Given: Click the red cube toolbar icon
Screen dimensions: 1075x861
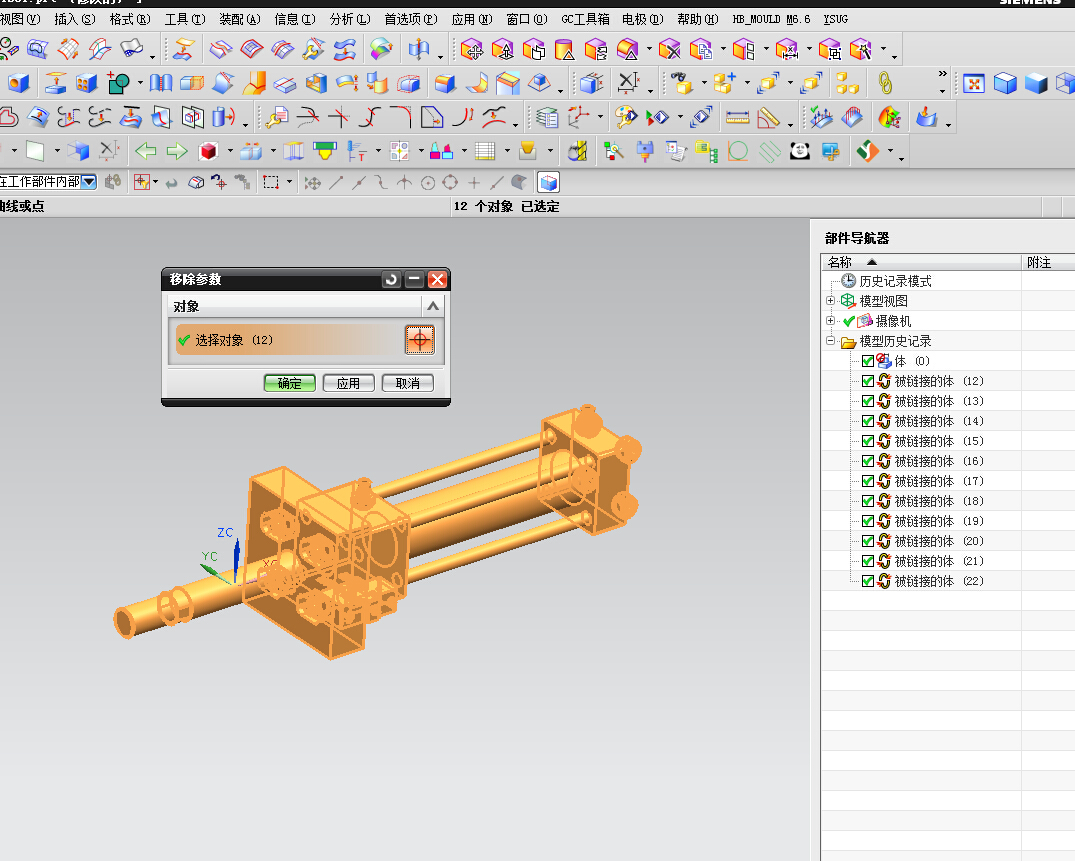Looking at the screenshot, I should click(x=208, y=151).
